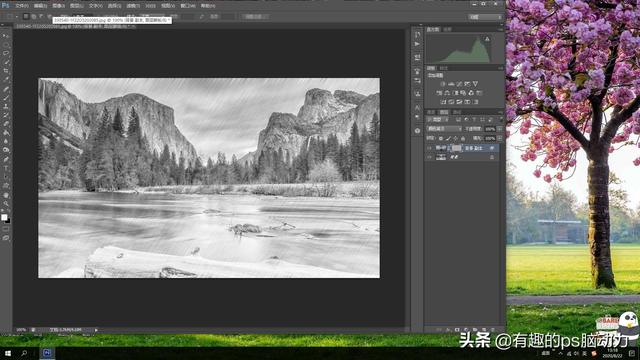Image resolution: width=640 pixels, height=360 pixels.
Task: Select the History Brush tool
Action: (6, 115)
